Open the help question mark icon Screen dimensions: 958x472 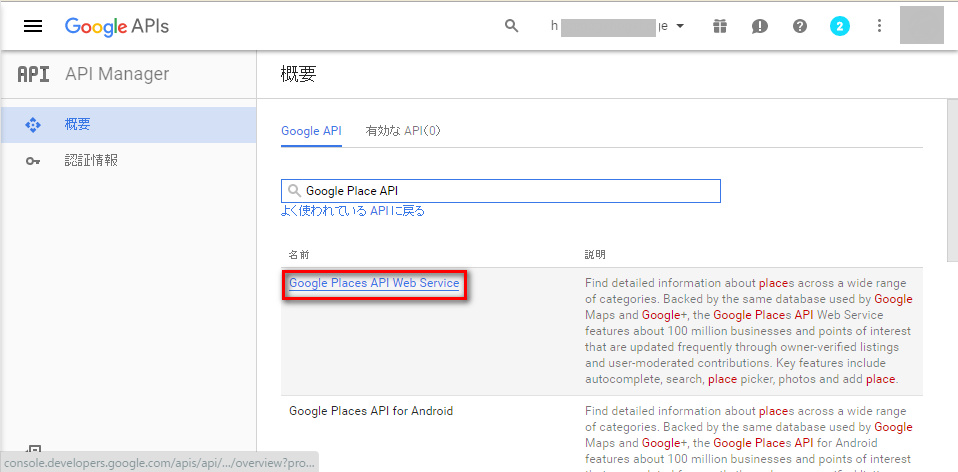pyautogui.click(x=800, y=26)
